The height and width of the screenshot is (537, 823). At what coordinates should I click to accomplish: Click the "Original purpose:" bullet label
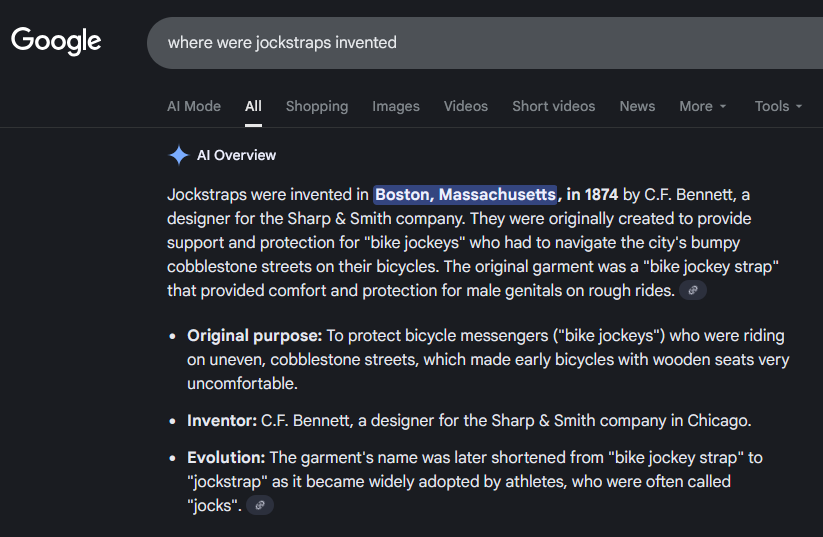(254, 335)
